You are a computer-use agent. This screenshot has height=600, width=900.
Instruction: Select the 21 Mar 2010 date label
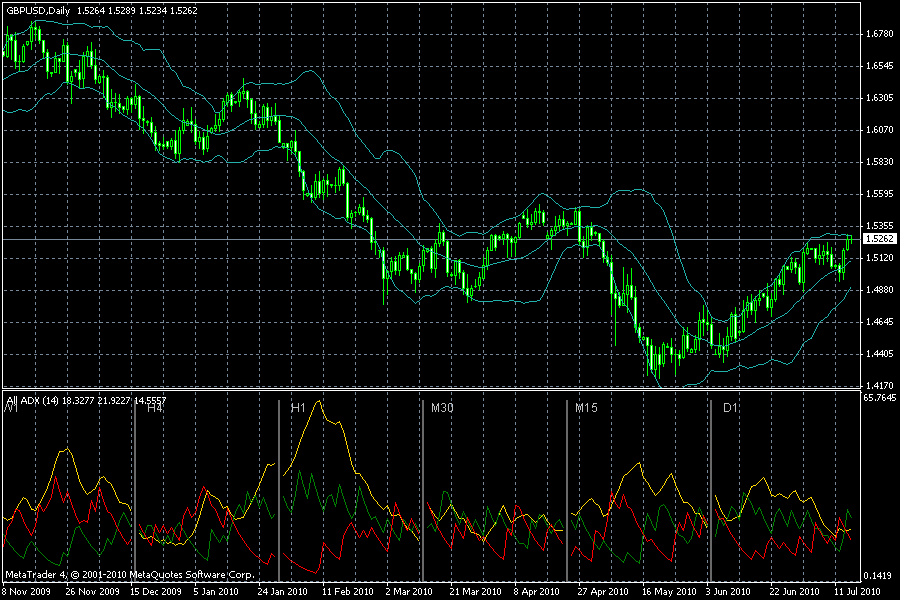click(475, 591)
